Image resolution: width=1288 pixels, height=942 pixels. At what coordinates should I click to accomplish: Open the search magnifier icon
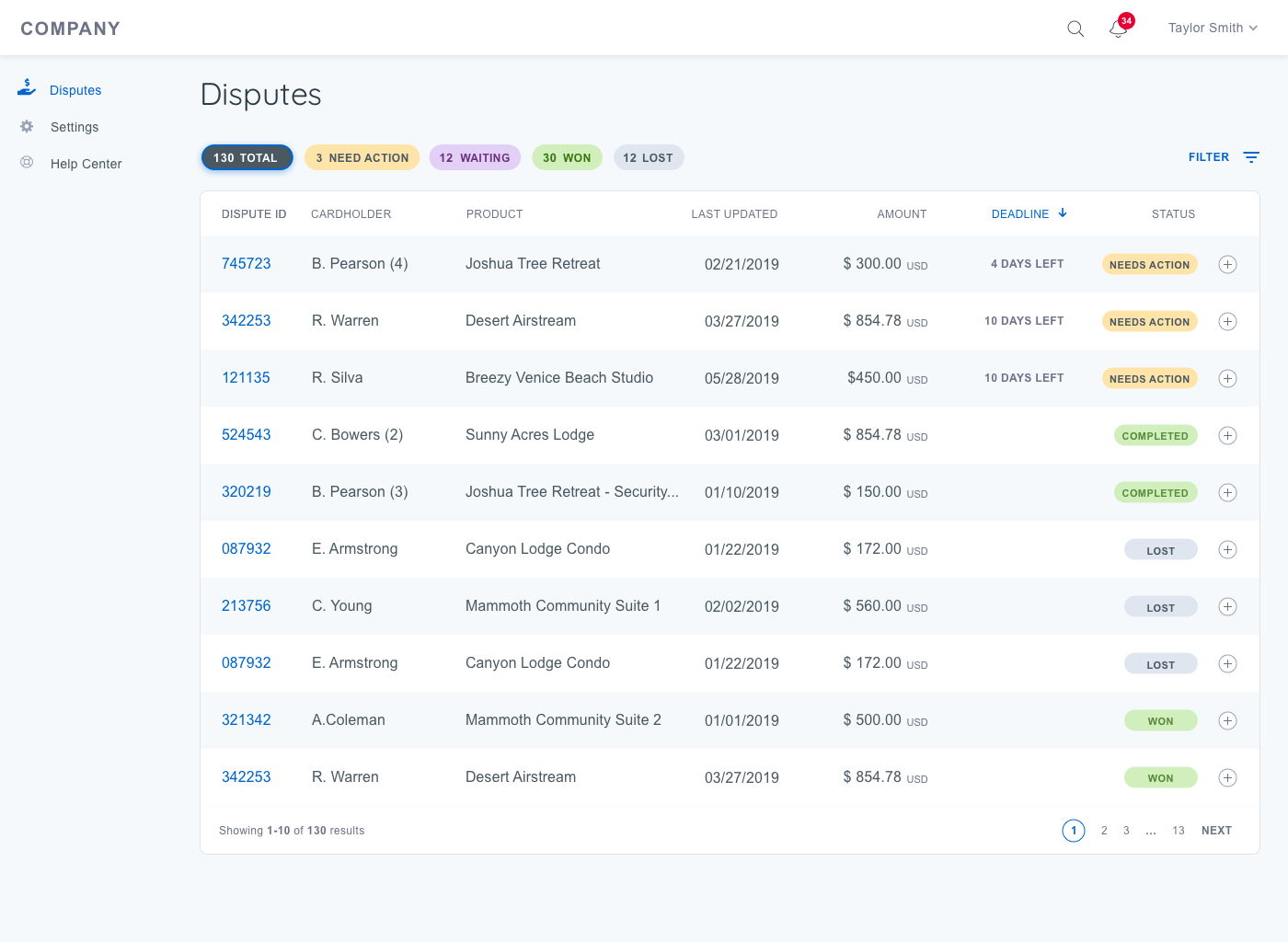tap(1075, 29)
